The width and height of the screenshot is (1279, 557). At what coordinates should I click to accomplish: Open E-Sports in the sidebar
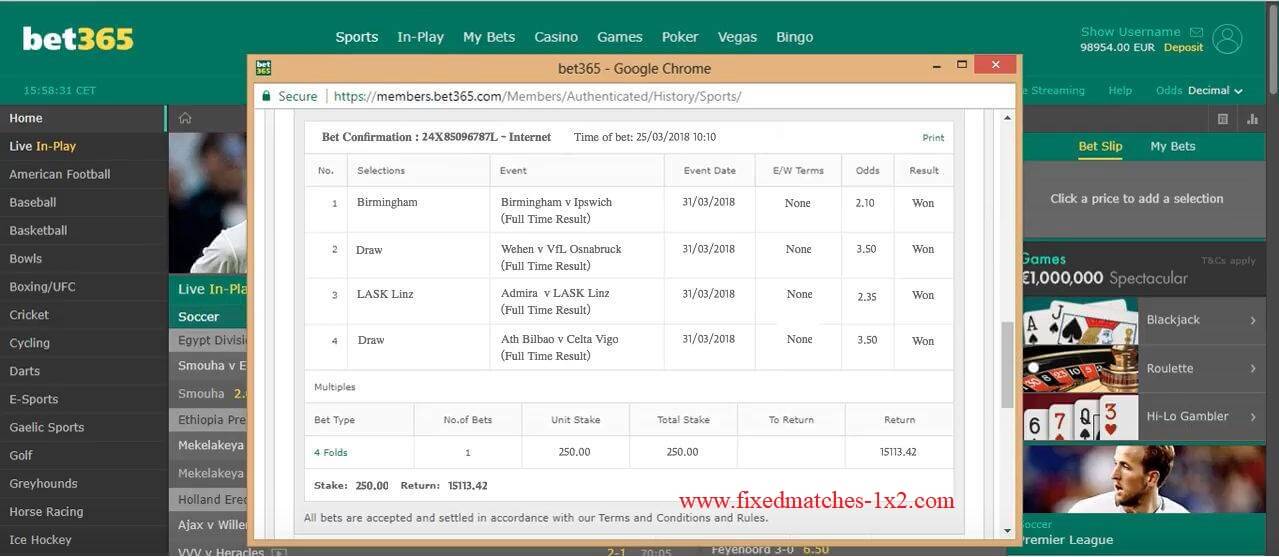pyautogui.click(x=83, y=399)
